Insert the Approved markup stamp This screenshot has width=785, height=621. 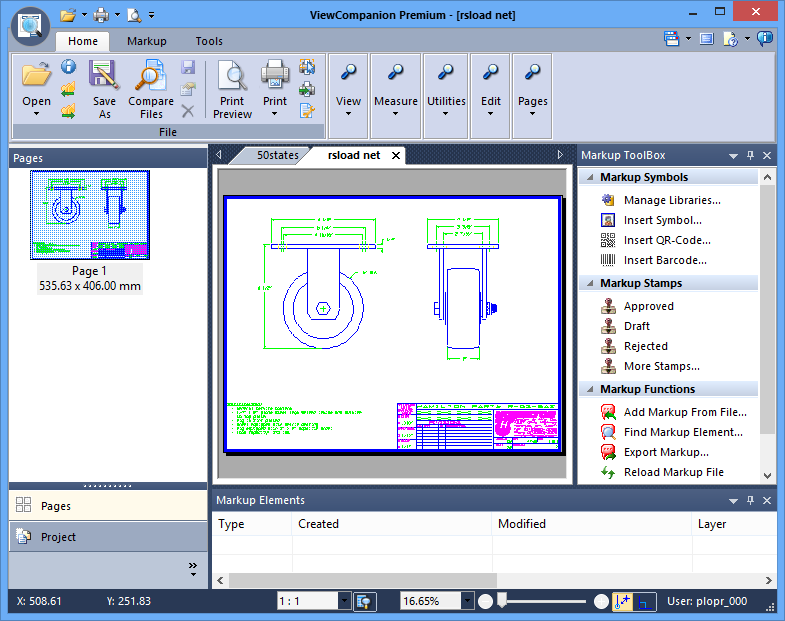click(x=648, y=306)
